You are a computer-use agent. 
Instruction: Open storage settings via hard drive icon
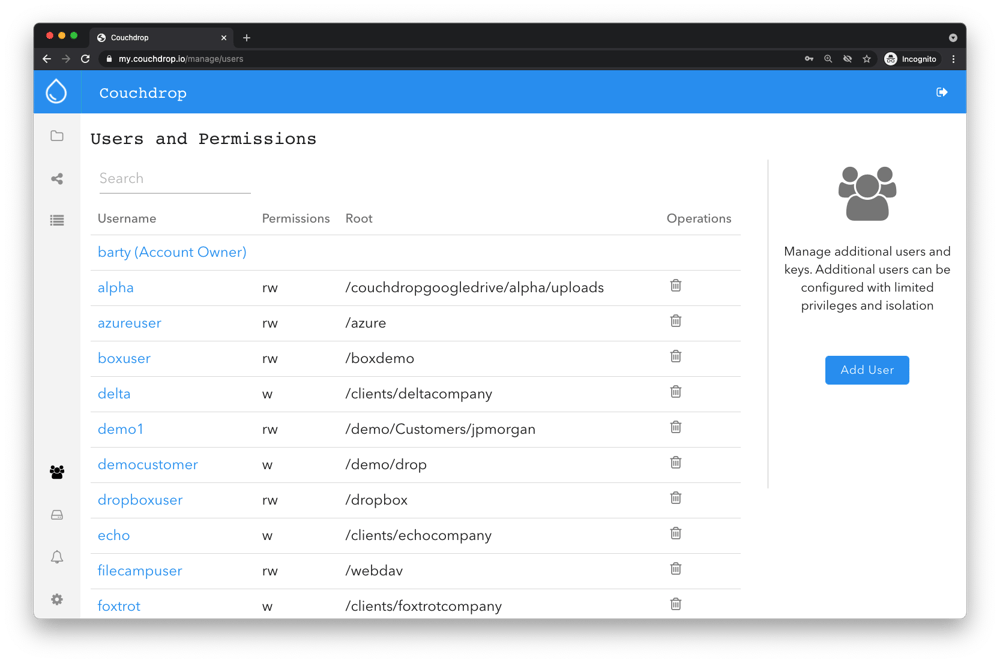coord(57,514)
